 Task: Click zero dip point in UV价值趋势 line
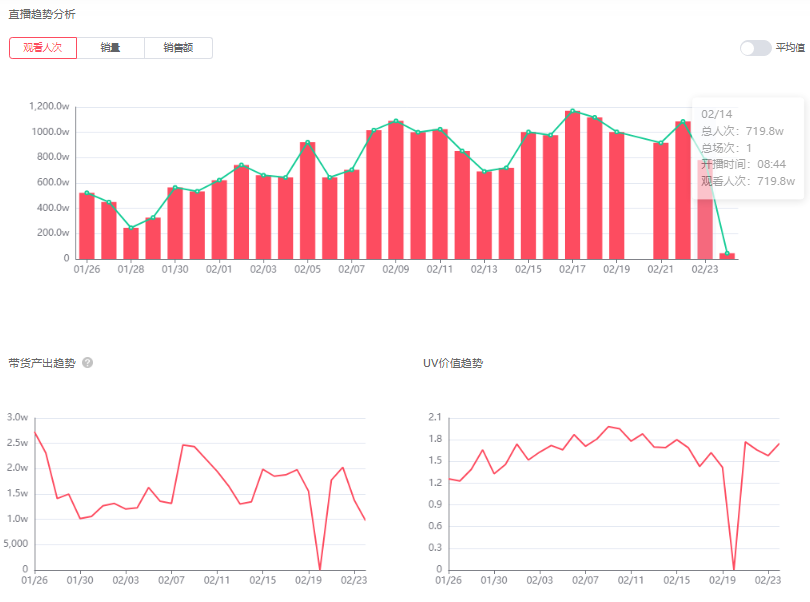click(x=734, y=569)
